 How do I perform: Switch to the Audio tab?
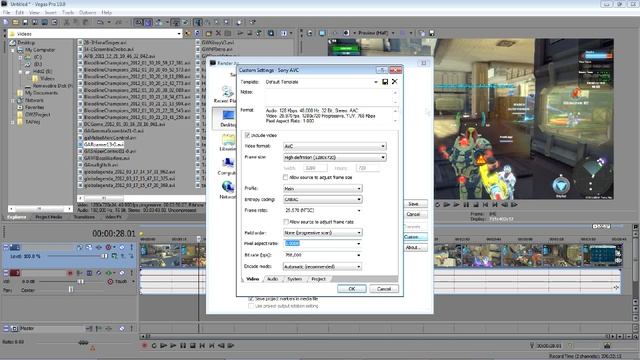pyautogui.click(x=272, y=279)
